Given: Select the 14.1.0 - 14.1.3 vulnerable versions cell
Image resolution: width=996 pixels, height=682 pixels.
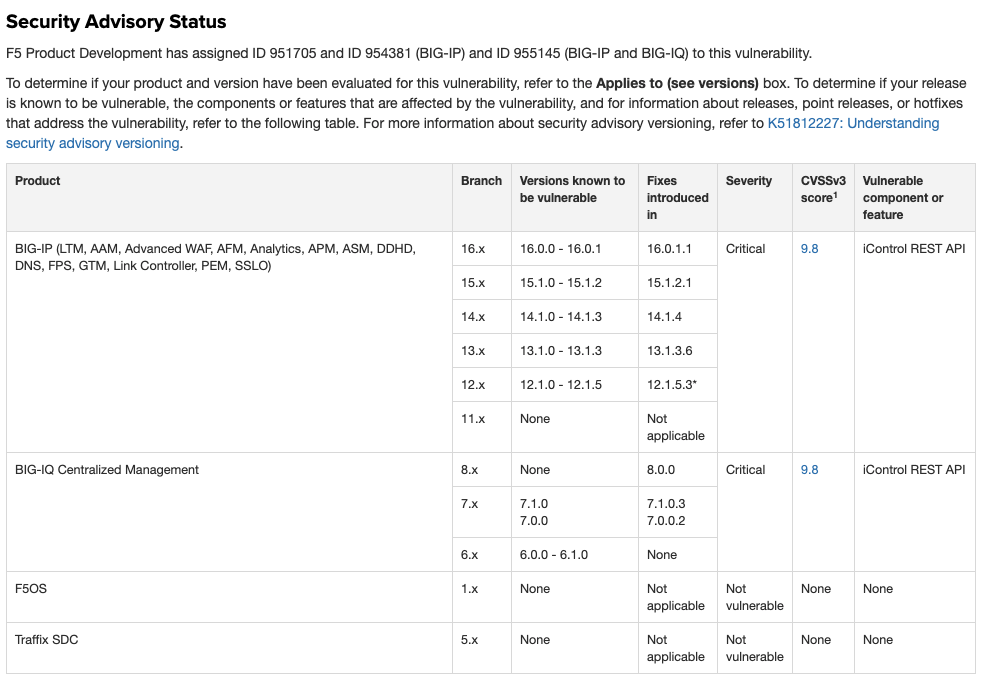Looking at the screenshot, I should pyautogui.click(x=575, y=317).
